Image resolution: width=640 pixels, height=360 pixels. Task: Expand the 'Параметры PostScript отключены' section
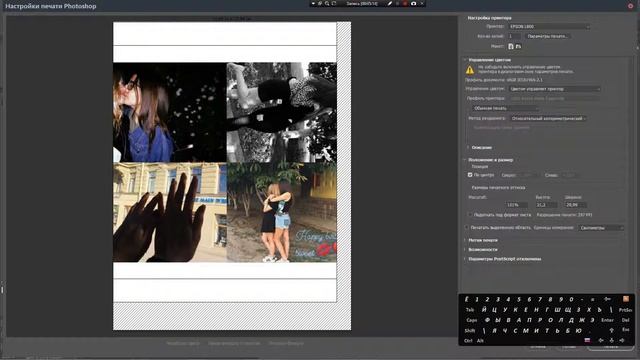click(x=465, y=259)
